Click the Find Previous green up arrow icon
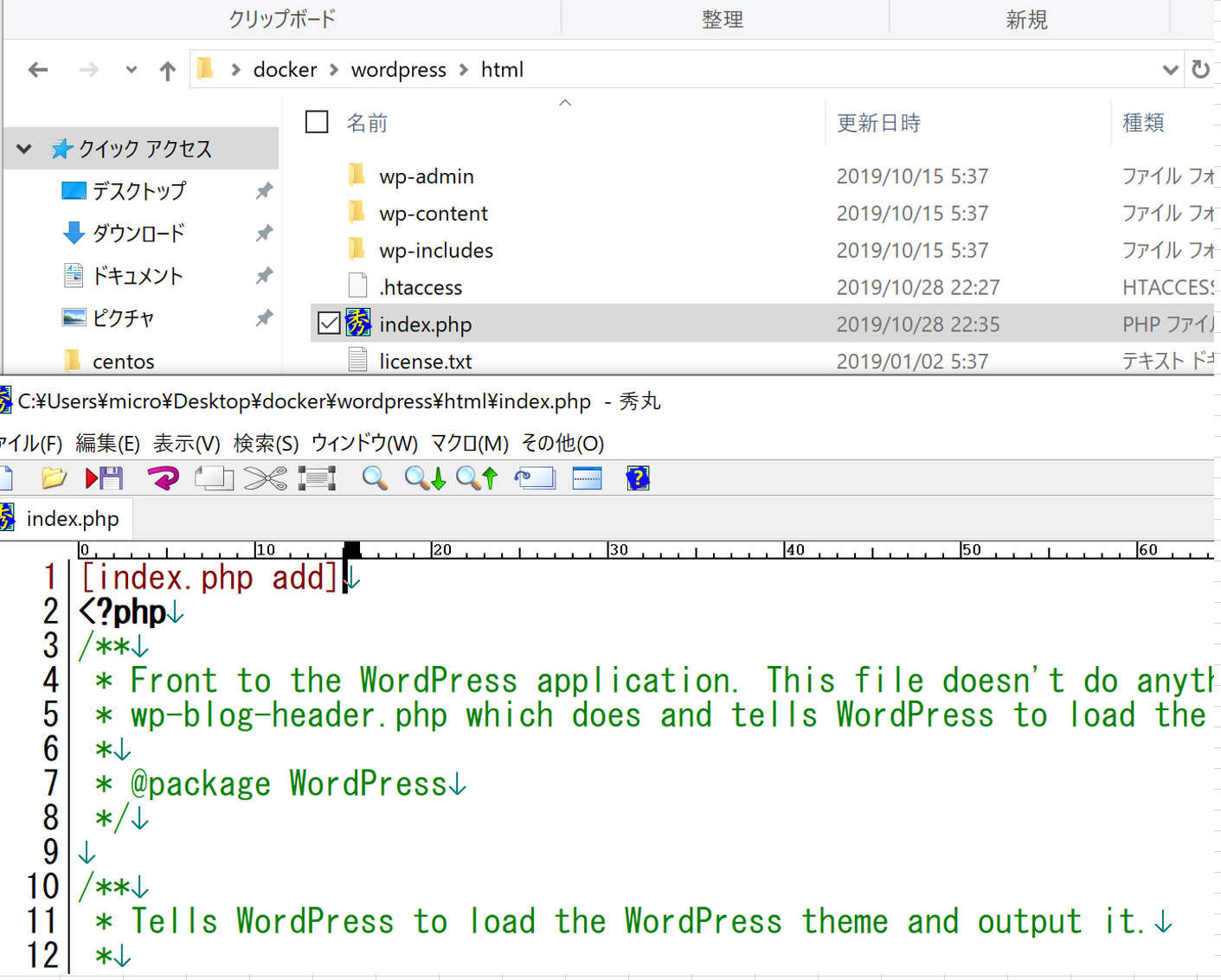The image size is (1221, 980). tap(478, 477)
